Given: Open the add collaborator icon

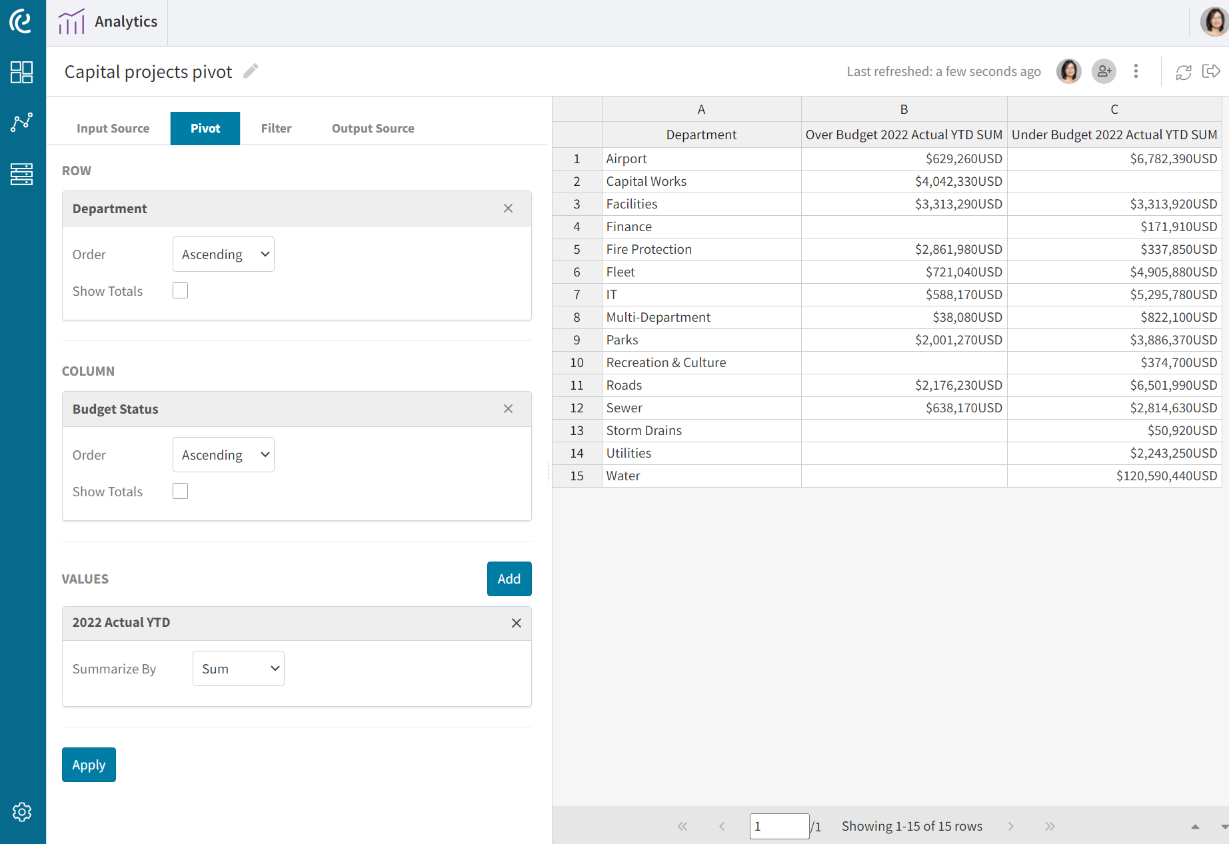Looking at the screenshot, I should point(1103,71).
